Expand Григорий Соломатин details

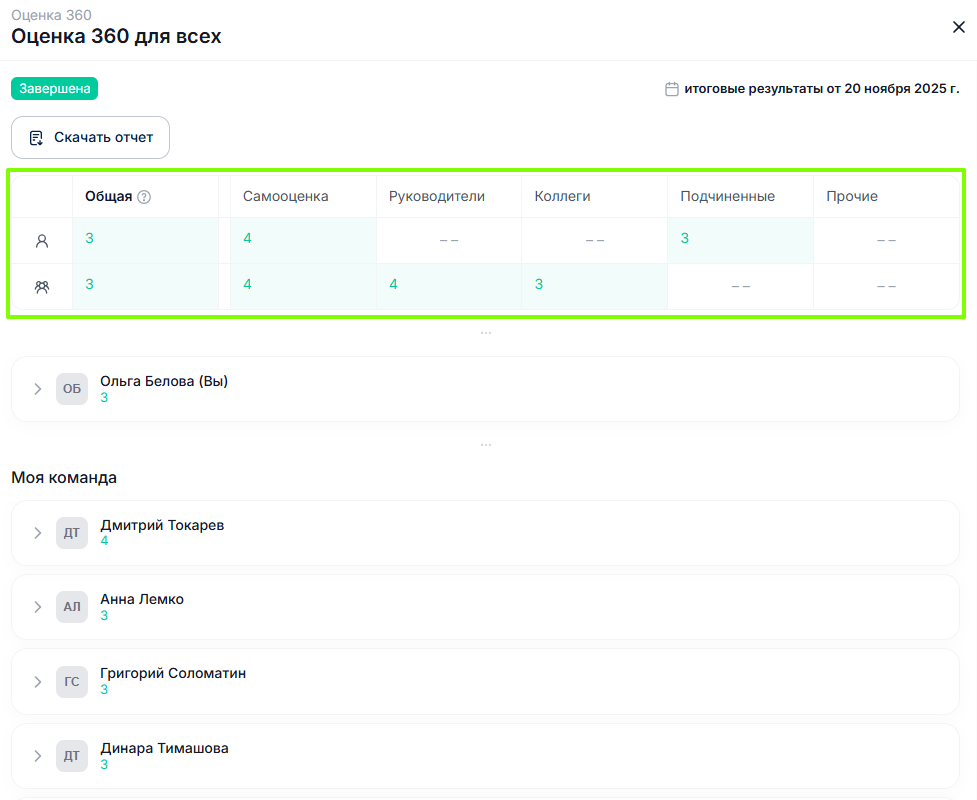point(38,682)
